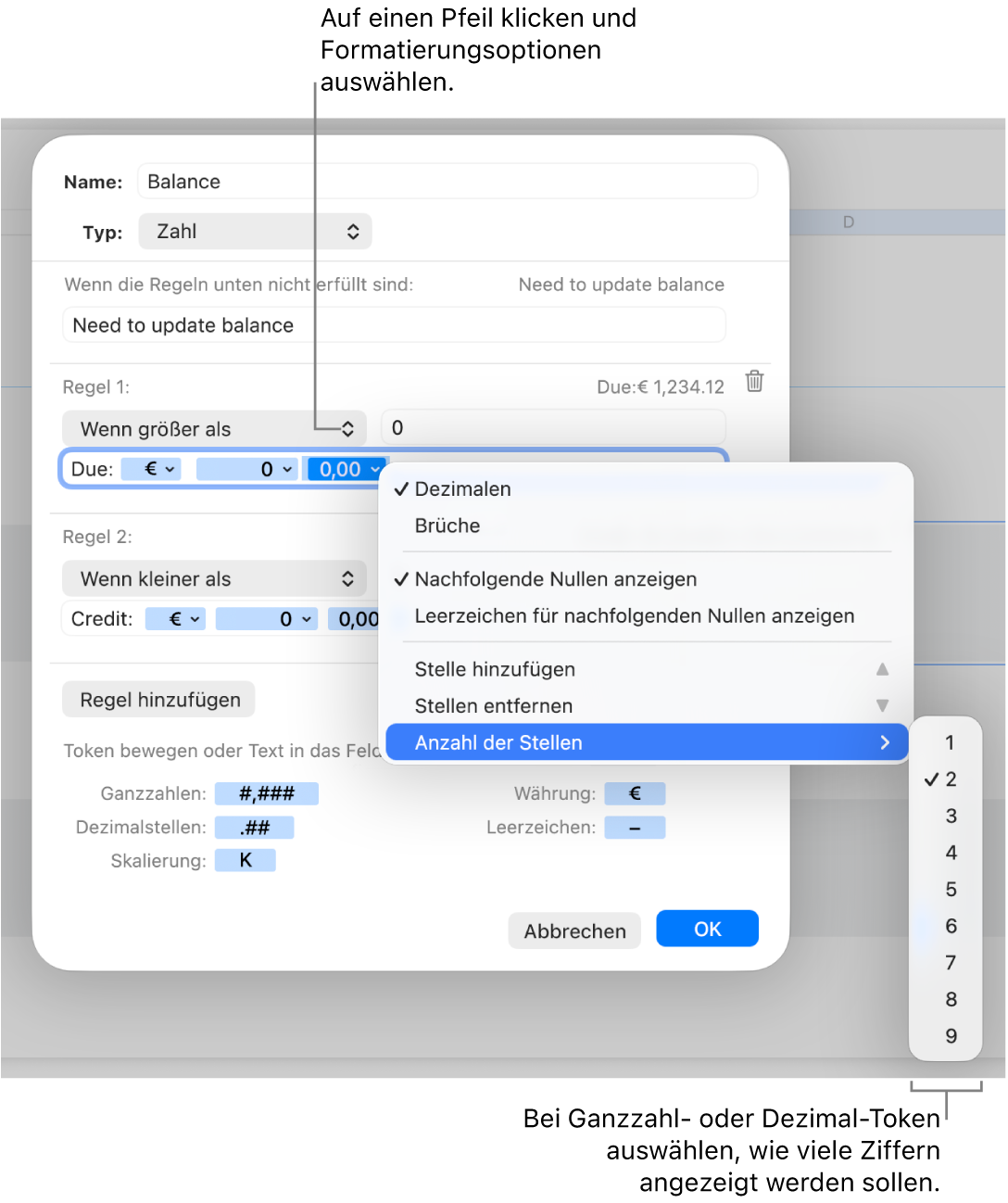Confirm with the OK button

point(707,929)
